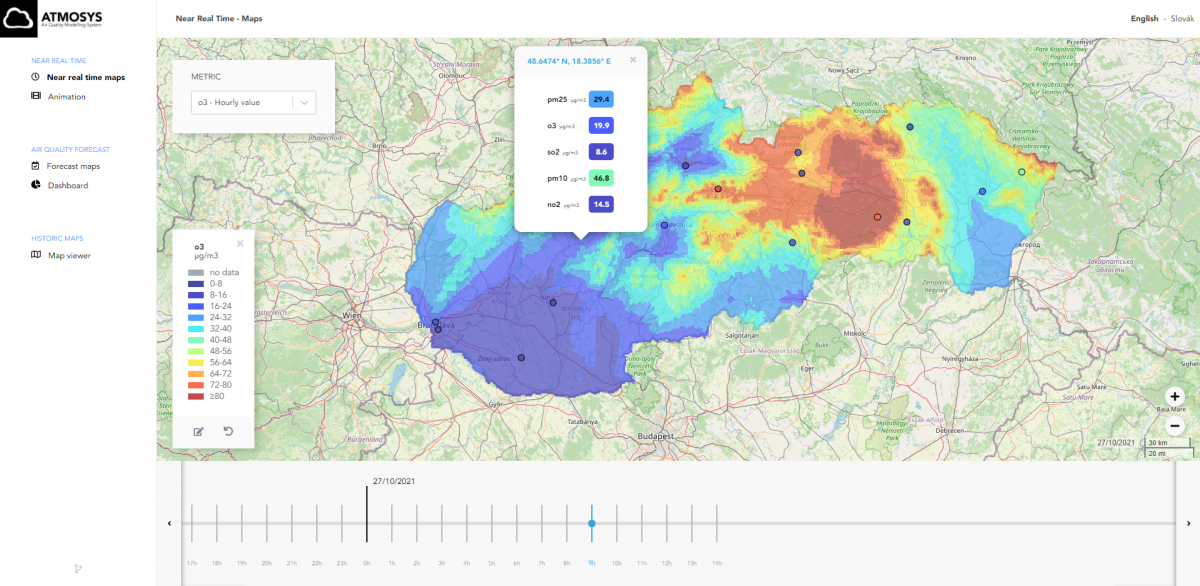Screen dimensions: 1200x586
Task: Select the English language link
Action: (x=1144, y=18)
